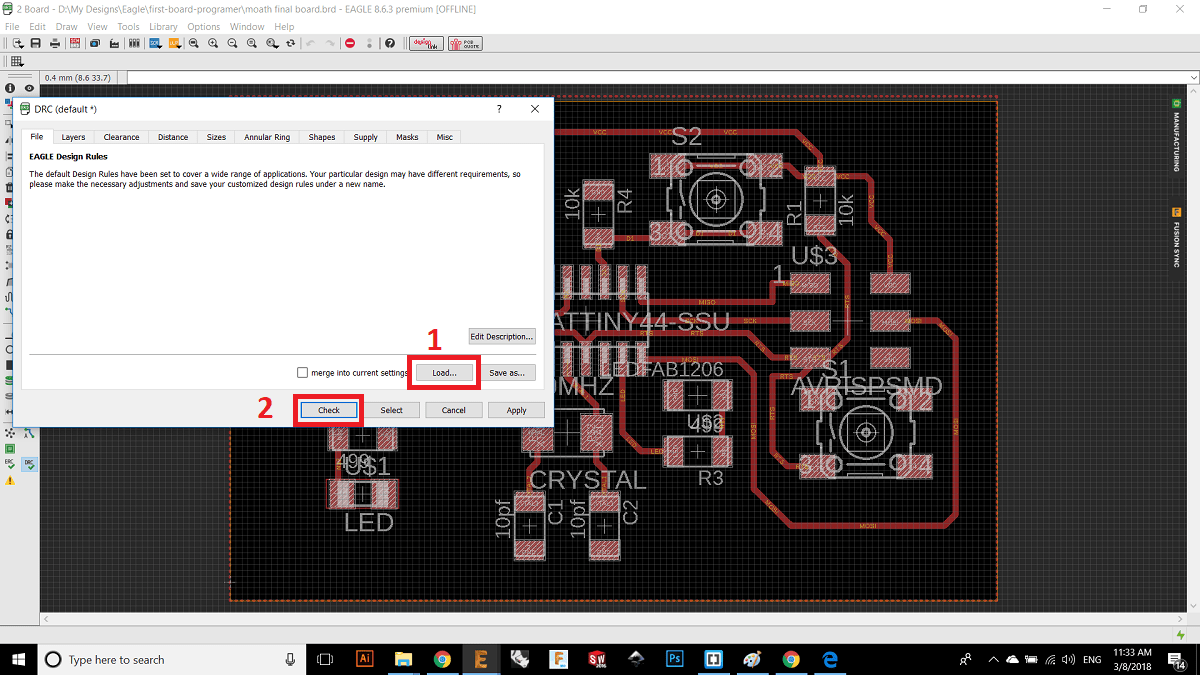Open the grid settings icon
The image size is (1200, 675).
tap(17, 61)
